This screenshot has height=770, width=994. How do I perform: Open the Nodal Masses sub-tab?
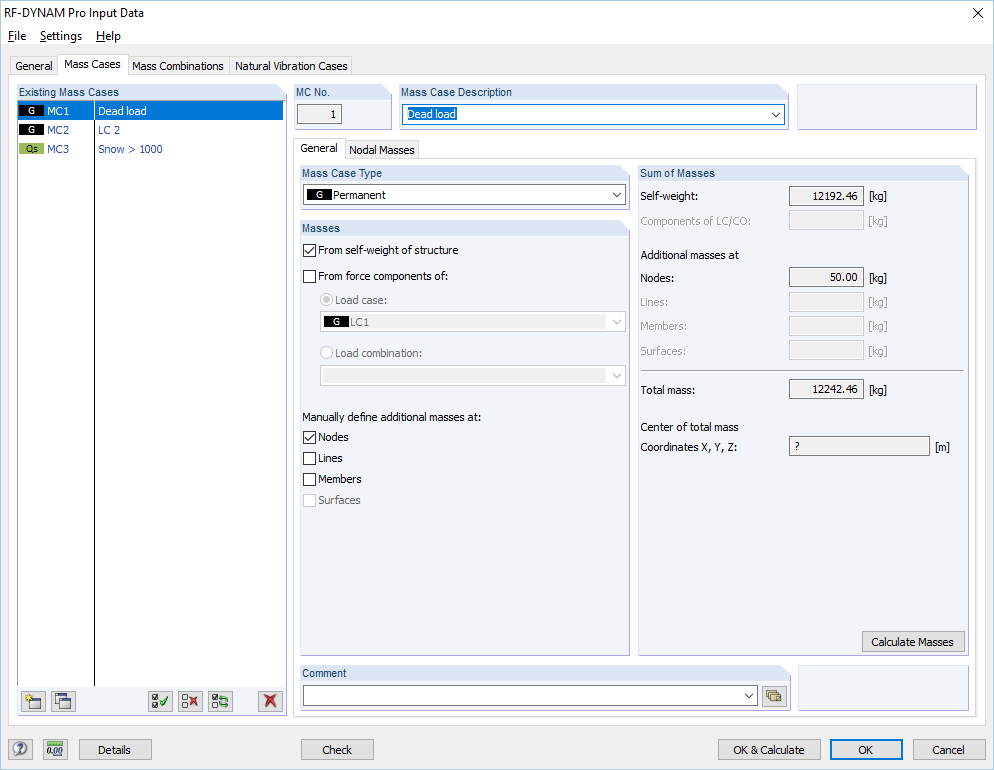(382, 150)
